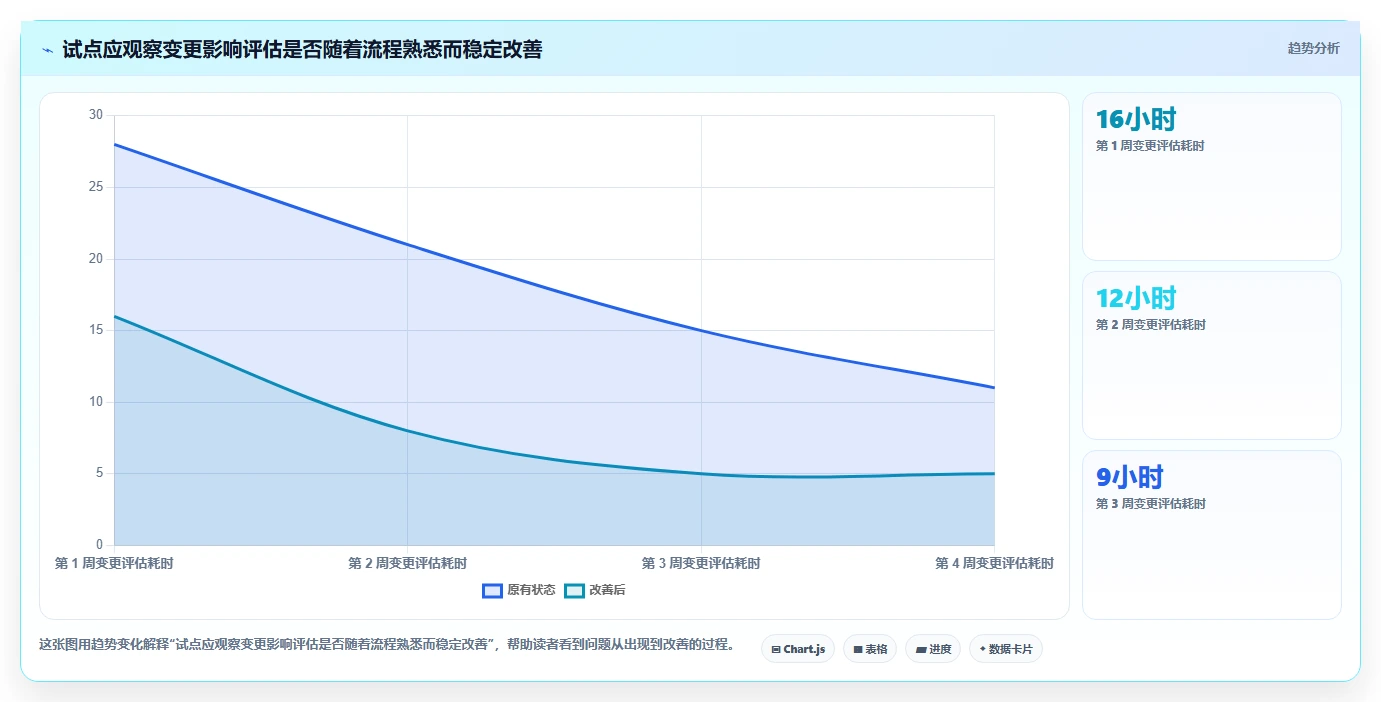This screenshot has height=702, width=1381.
Task: Click the y-axis tick label 20
Action: click(x=96, y=259)
